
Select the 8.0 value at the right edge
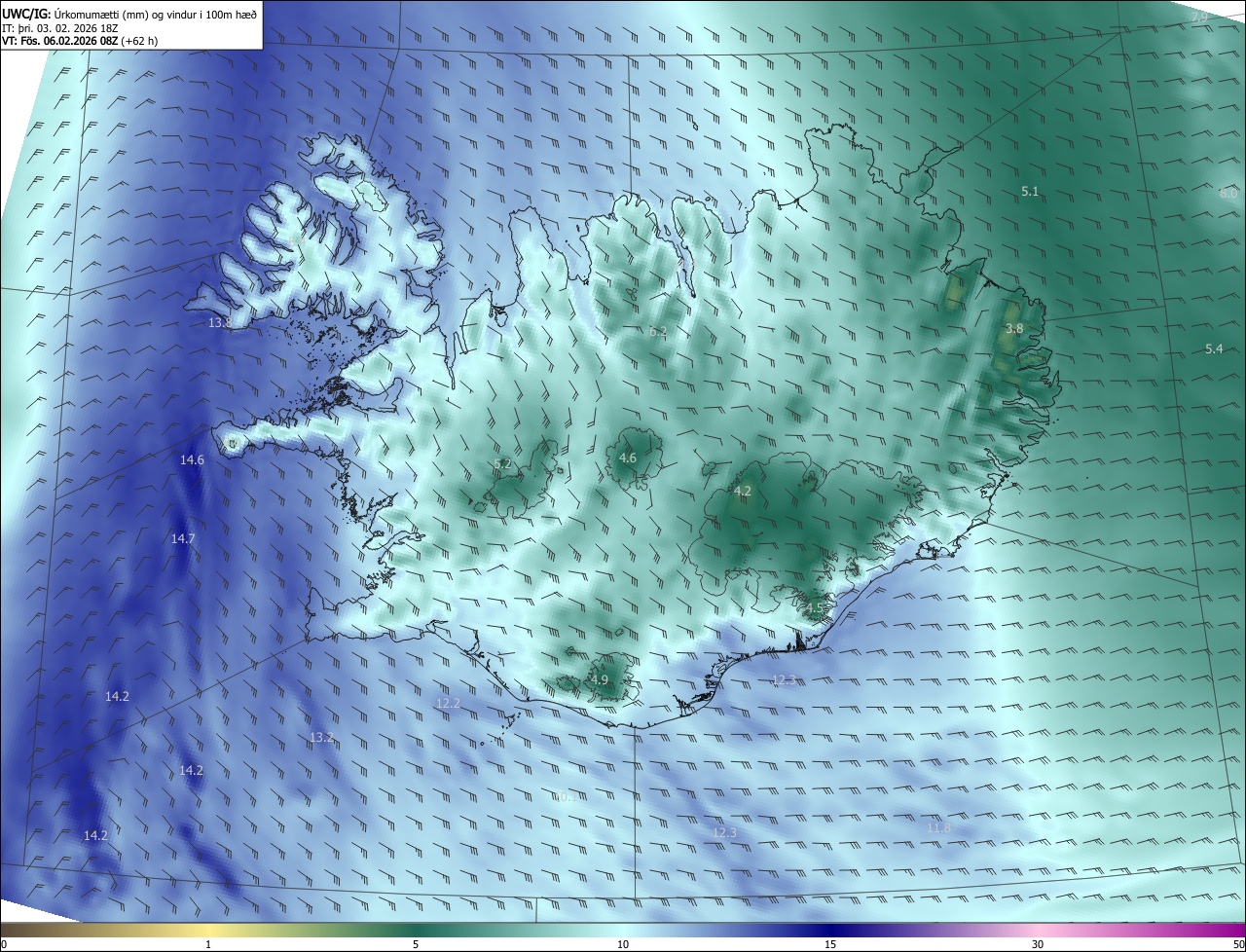[1228, 193]
